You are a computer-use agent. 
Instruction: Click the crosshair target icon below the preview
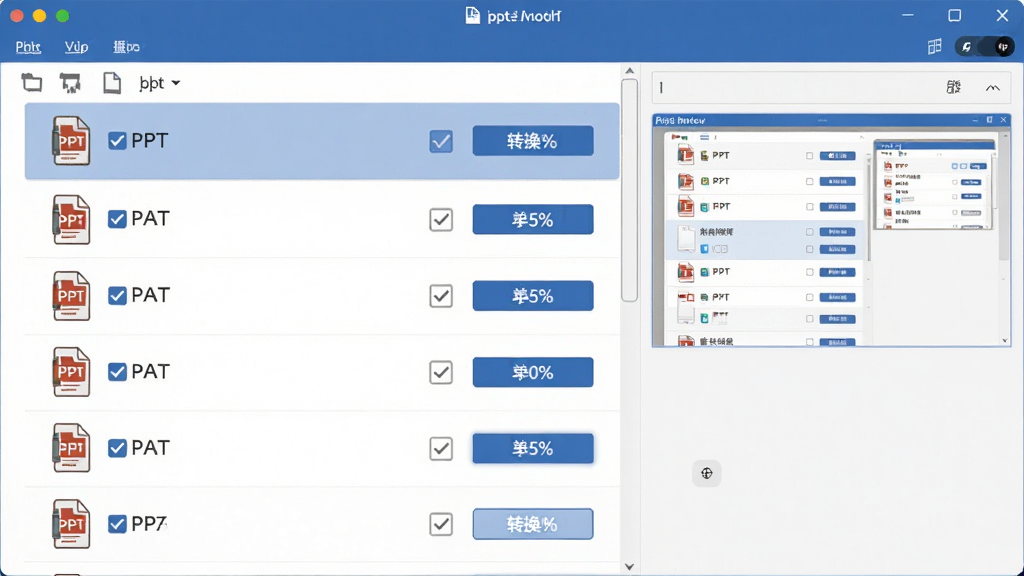click(x=707, y=473)
